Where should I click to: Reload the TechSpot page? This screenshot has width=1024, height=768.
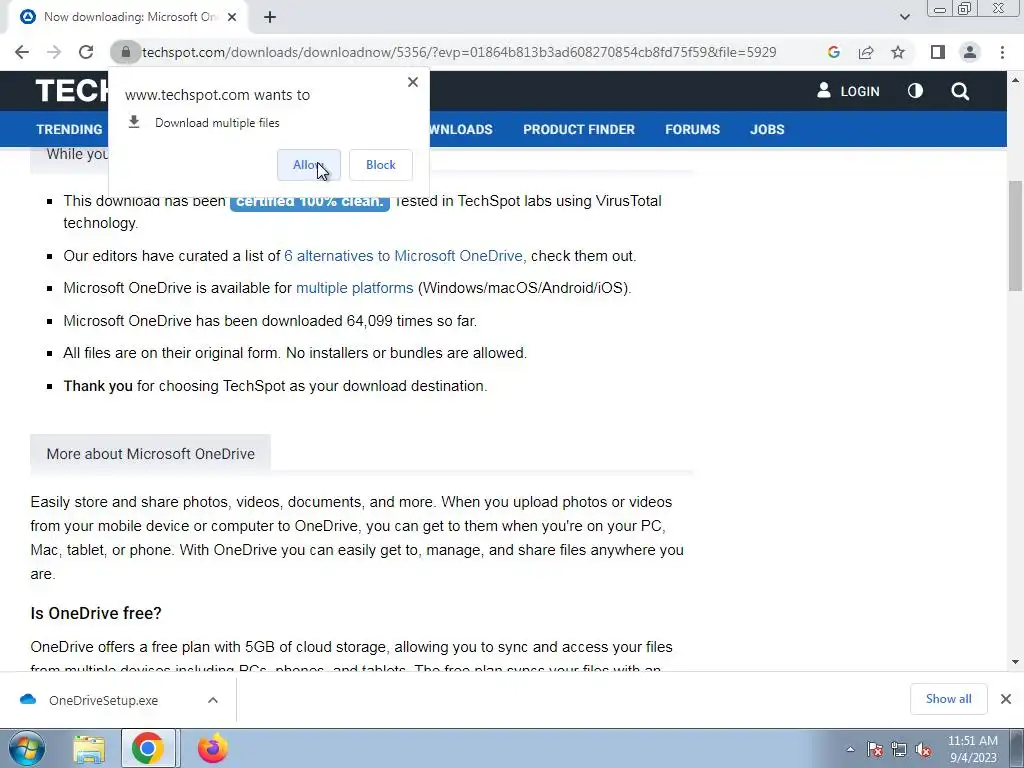86,52
